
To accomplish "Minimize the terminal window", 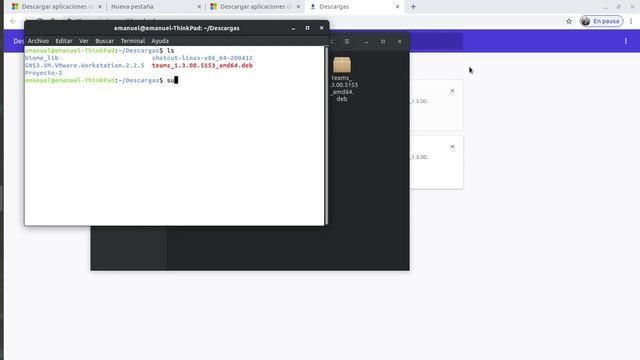I will (x=293, y=28).
